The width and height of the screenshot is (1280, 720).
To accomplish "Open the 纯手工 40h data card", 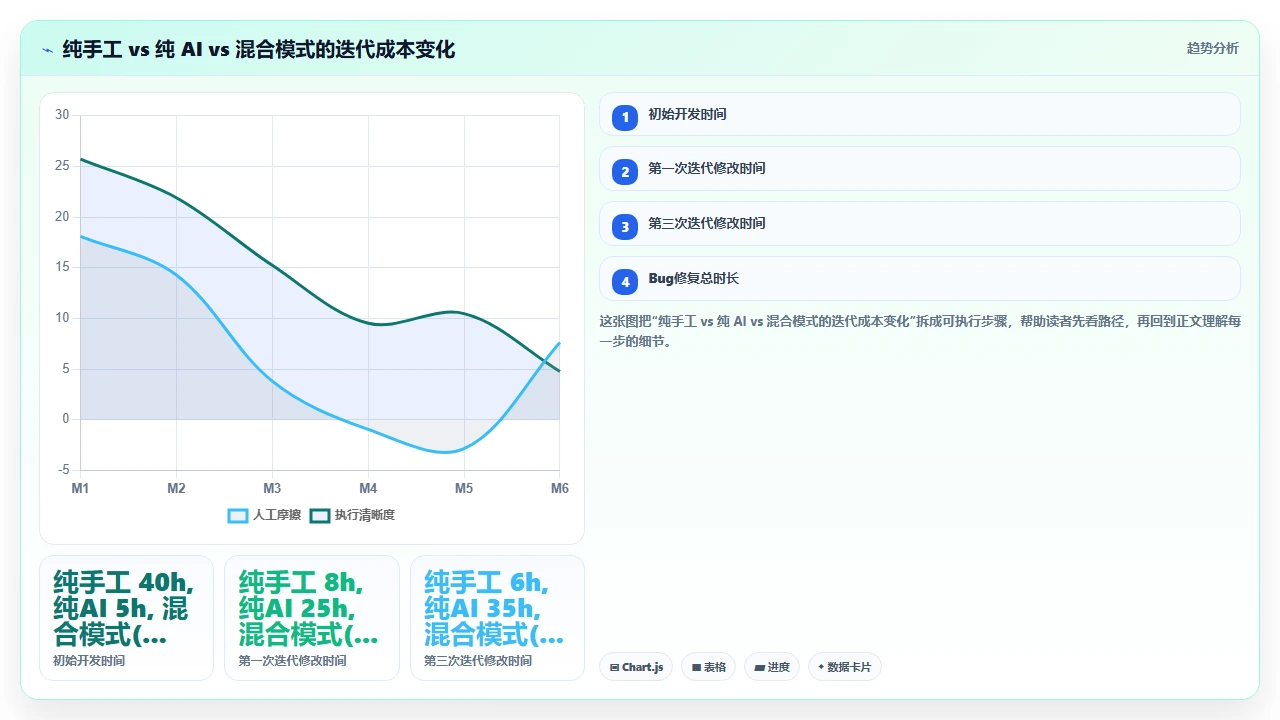I will tap(126, 618).
